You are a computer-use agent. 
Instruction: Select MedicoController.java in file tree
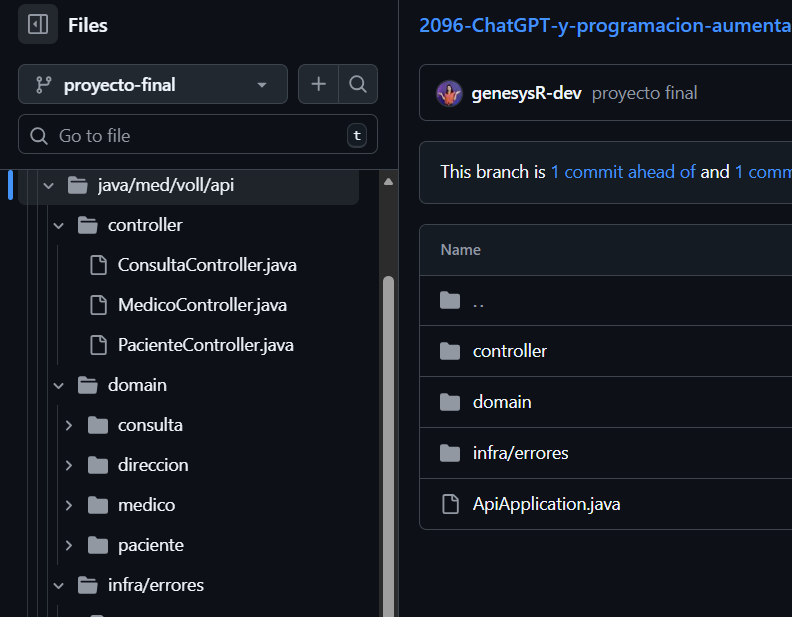(x=202, y=305)
